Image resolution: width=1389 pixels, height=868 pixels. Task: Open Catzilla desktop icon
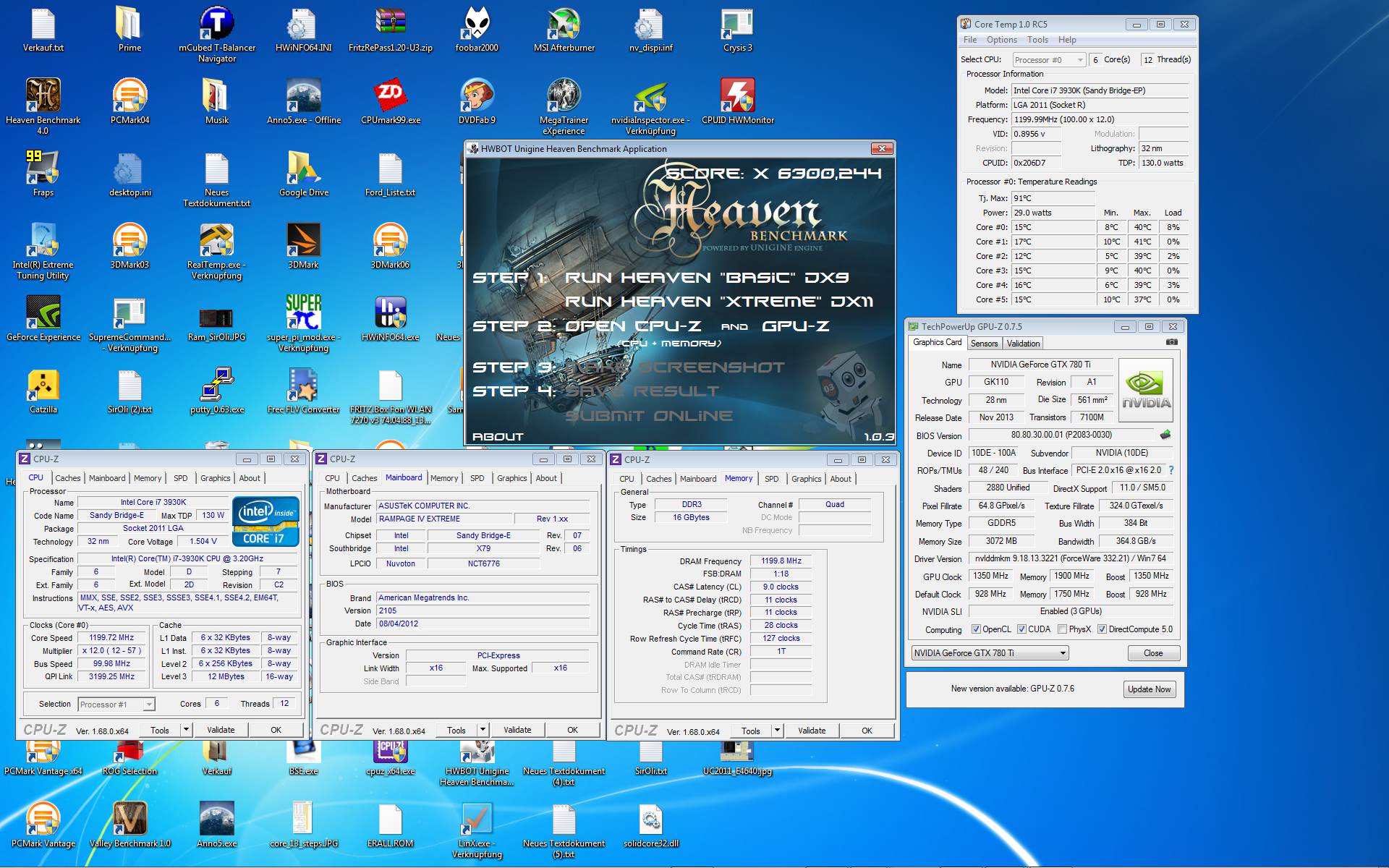(x=43, y=391)
